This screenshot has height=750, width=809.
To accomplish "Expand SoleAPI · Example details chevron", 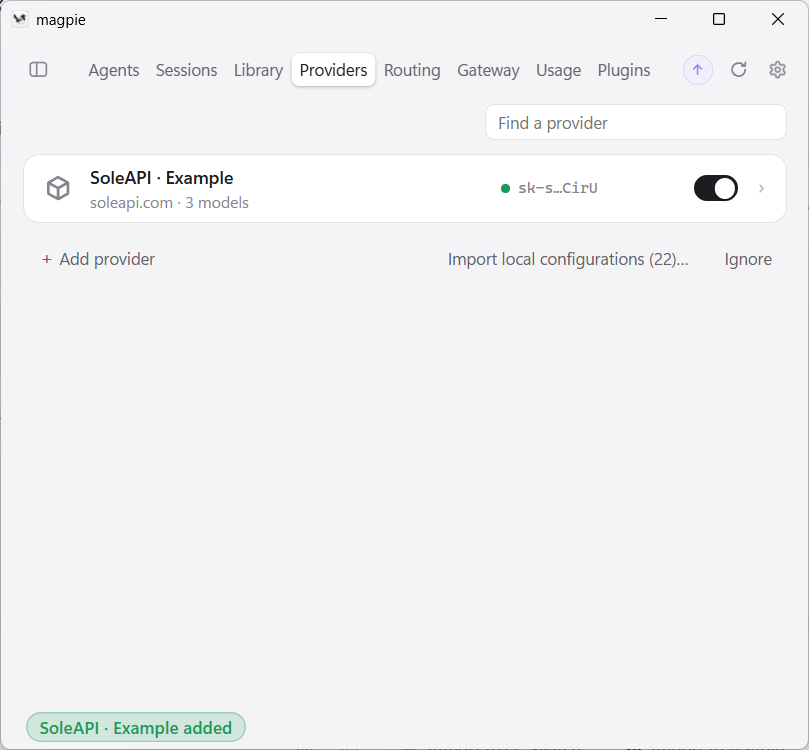I will [761, 189].
